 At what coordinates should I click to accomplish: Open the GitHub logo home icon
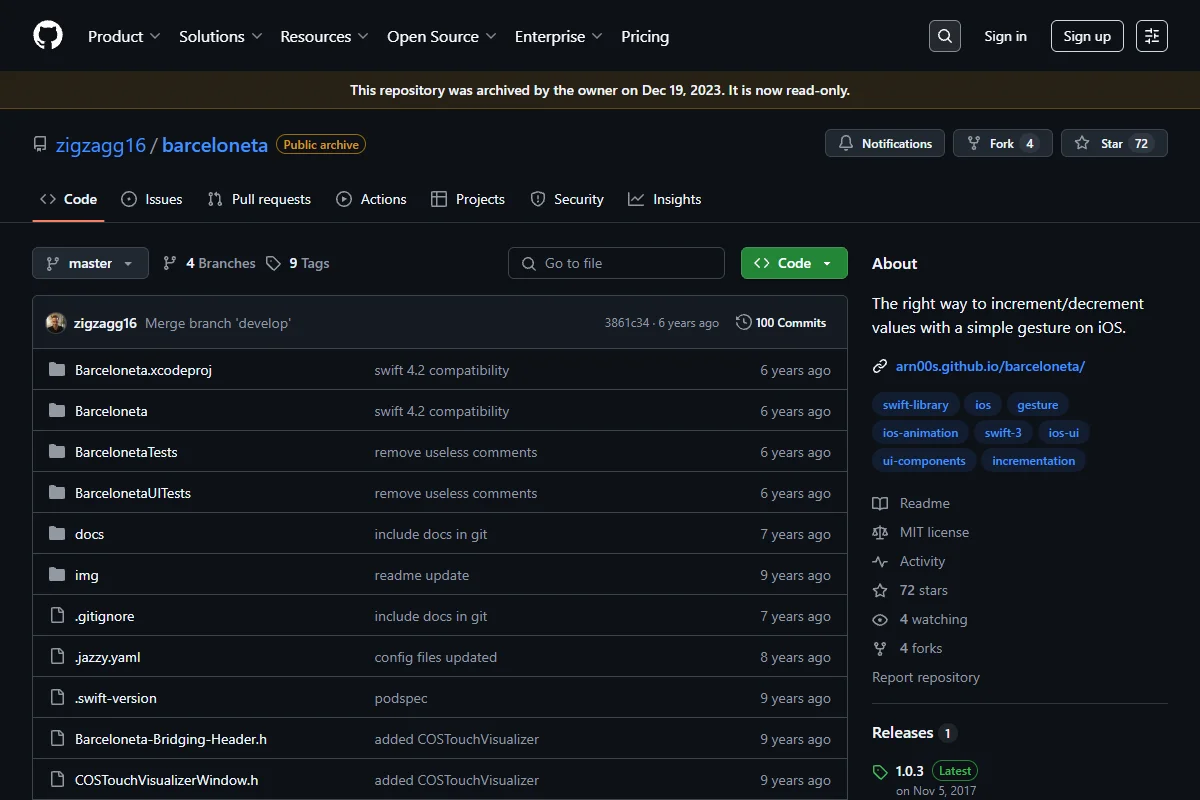[48, 36]
